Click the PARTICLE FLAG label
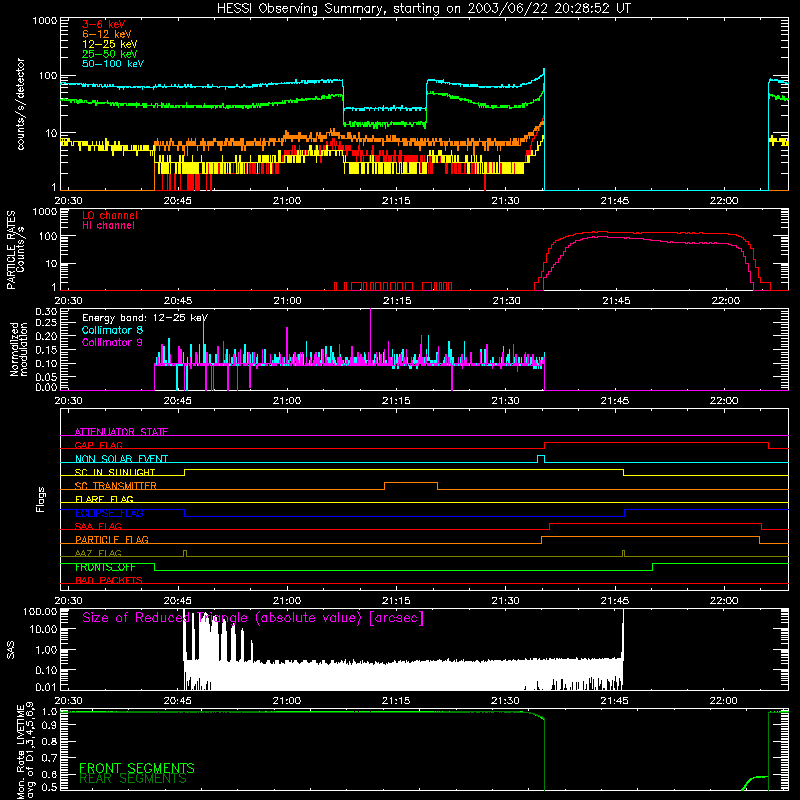The width and height of the screenshot is (800, 800). pos(112,539)
